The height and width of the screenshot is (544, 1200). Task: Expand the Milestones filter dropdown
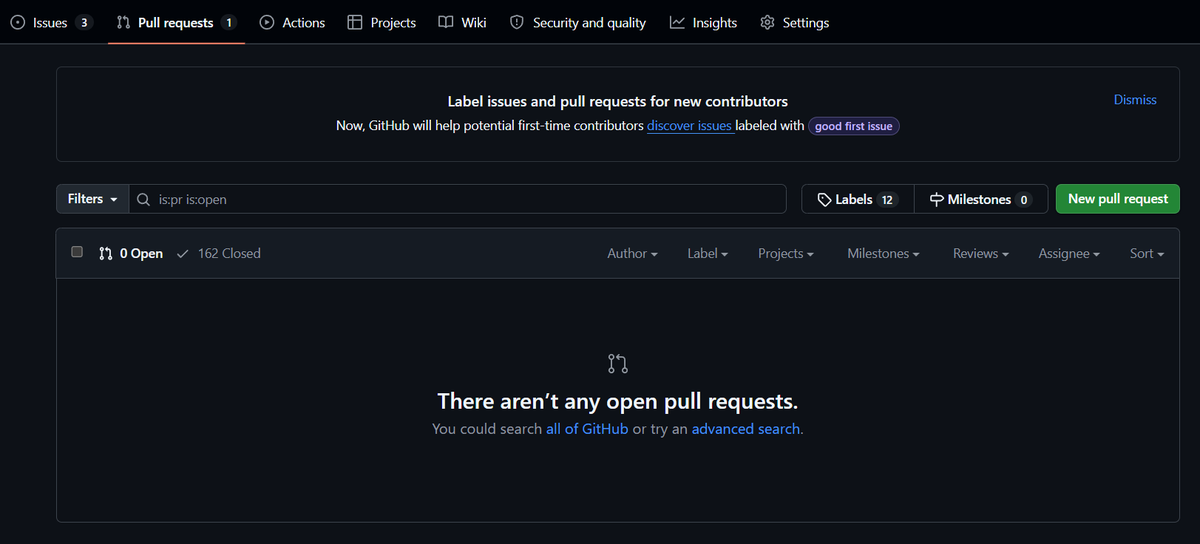[883, 254]
